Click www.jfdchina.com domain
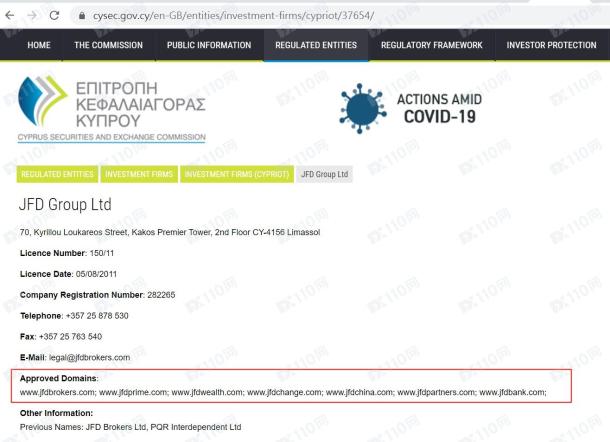The image size is (610, 442). pyautogui.click(x=359, y=392)
